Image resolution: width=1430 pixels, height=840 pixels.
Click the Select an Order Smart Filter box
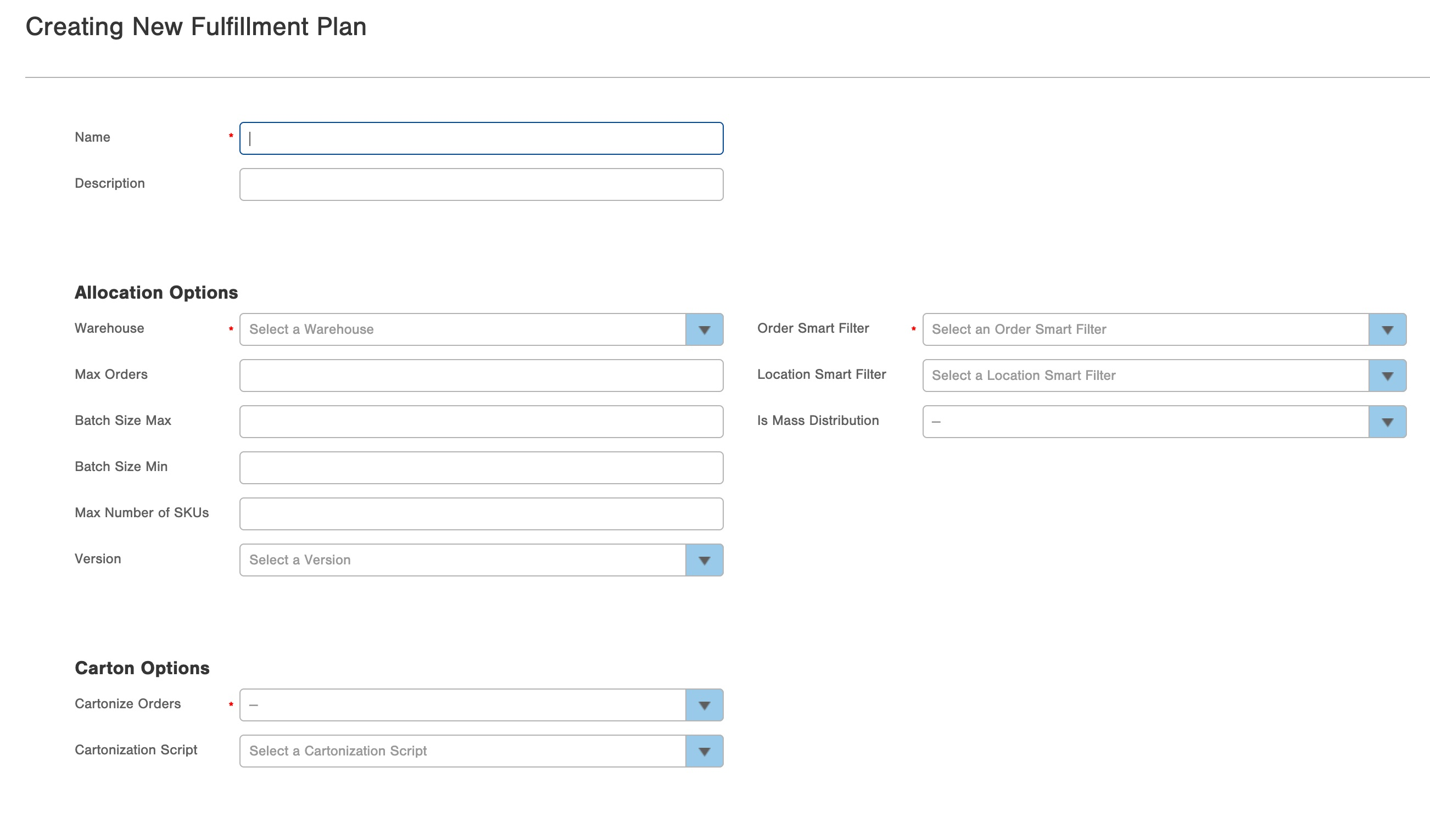[x=1145, y=329]
